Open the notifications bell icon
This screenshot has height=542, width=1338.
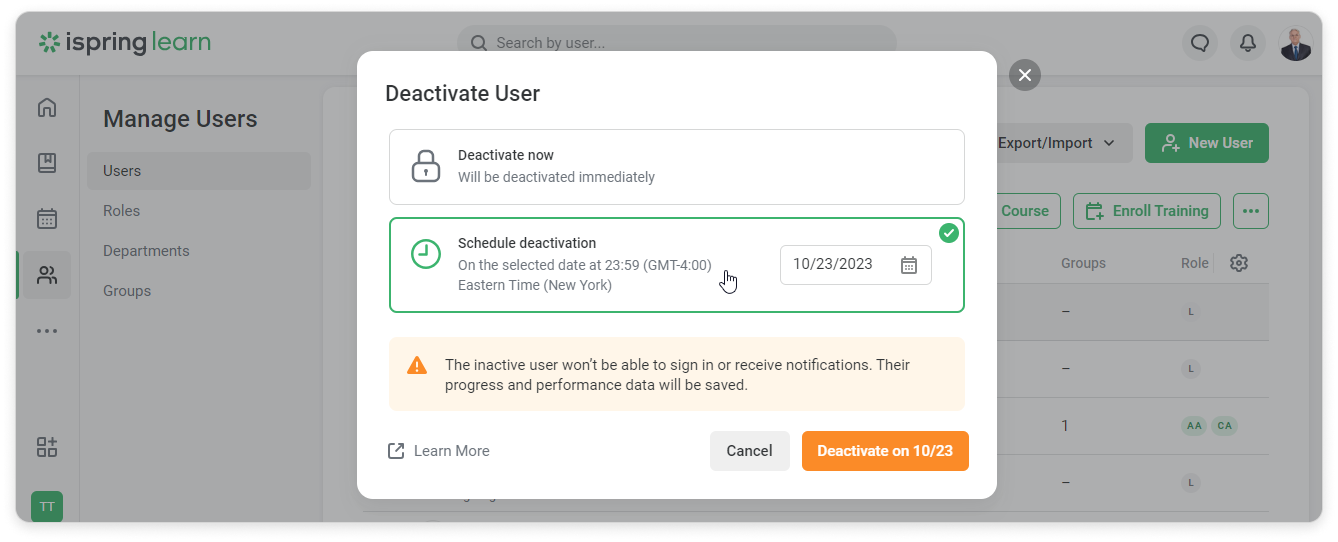click(x=1248, y=43)
